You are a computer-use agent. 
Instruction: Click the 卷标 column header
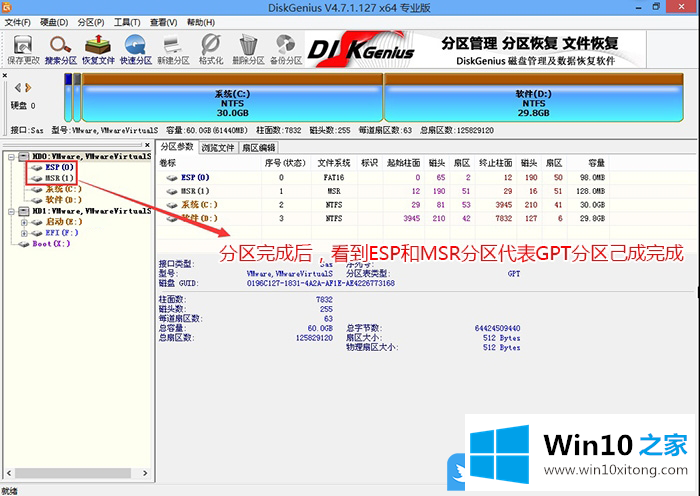[x=208, y=163]
